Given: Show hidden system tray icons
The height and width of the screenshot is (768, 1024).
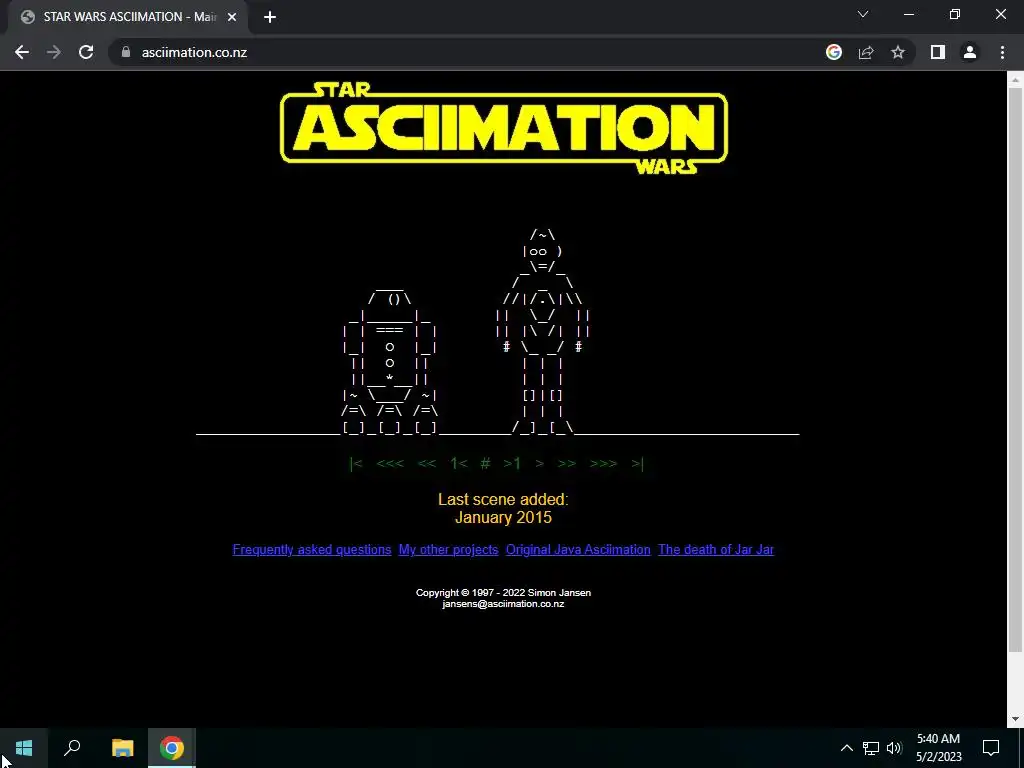Looking at the screenshot, I should click(x=846, y=748).
